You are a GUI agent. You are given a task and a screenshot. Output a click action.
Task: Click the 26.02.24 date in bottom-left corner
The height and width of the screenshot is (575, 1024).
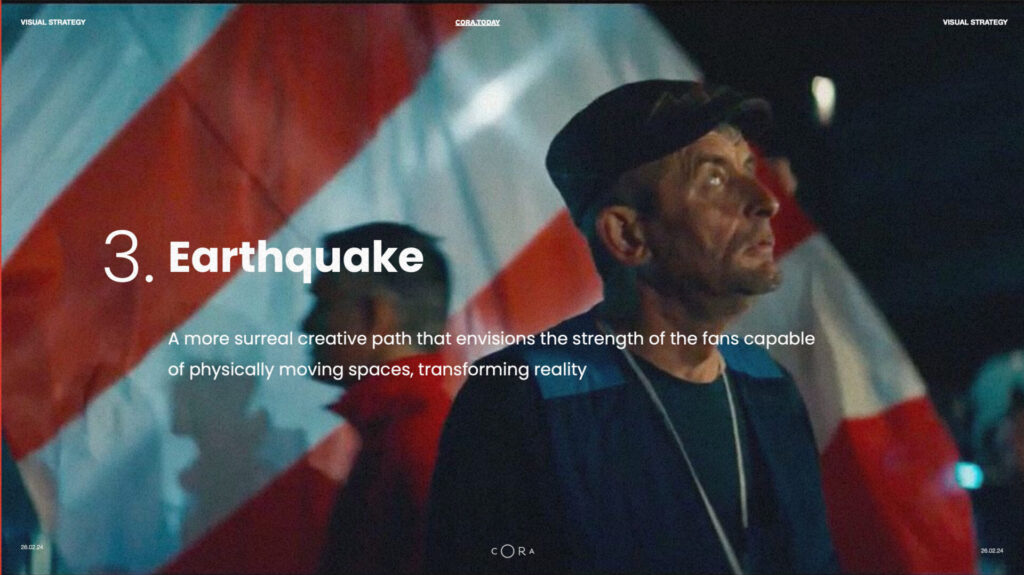click(x=32, y=547)
